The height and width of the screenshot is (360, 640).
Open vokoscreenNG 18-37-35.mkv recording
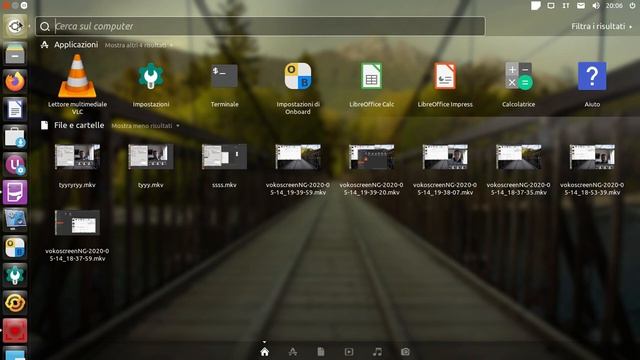point(518,157)
